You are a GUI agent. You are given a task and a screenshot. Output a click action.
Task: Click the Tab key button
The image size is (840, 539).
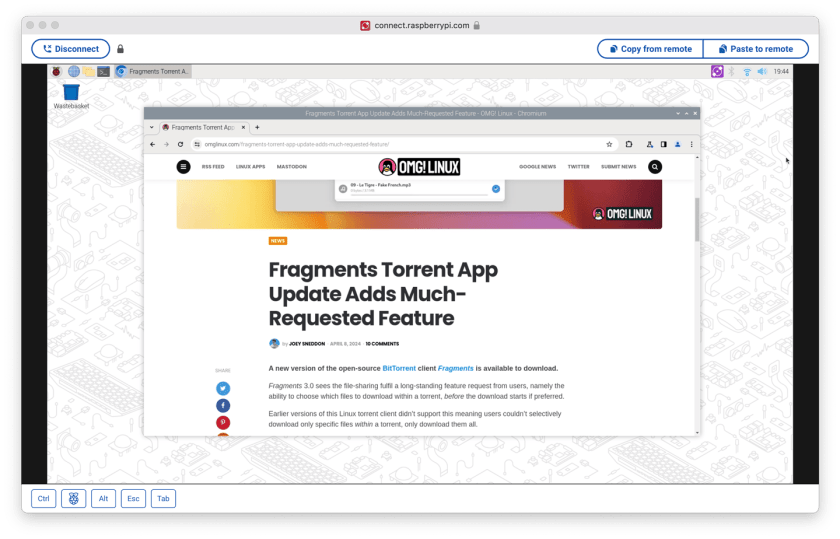click(x=163, y=499)
